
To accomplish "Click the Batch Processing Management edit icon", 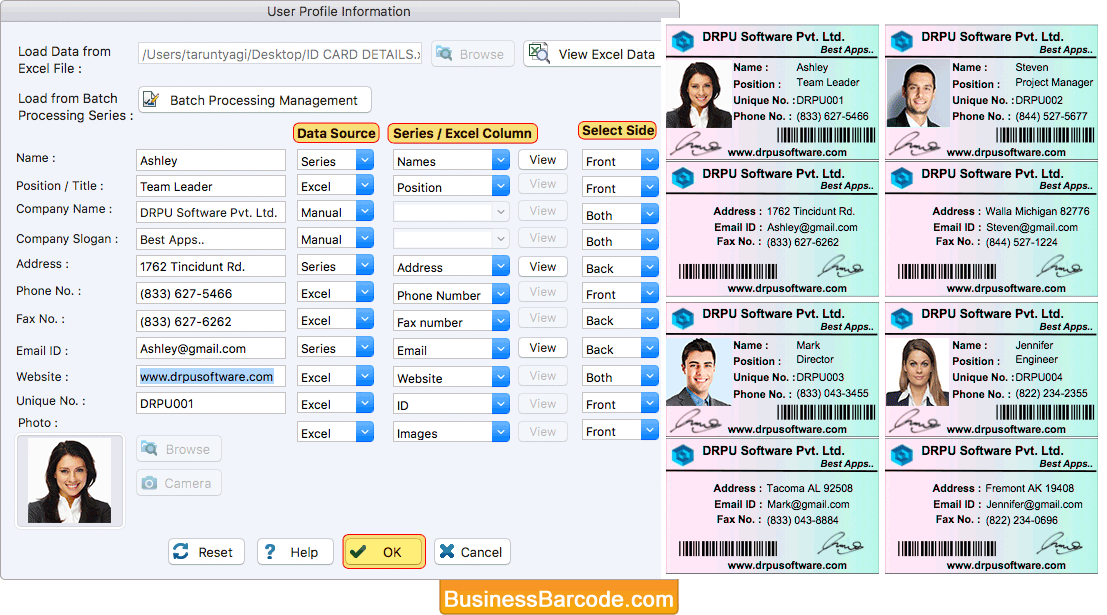I will (x=150, y=100).
